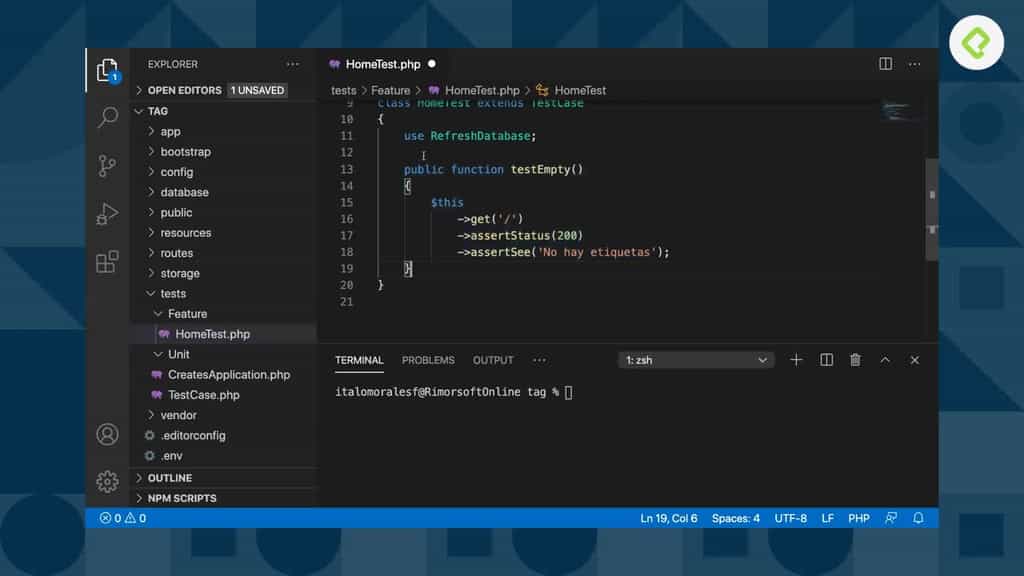The image size is (1024, 576).
Task: Open the Manage settings gear
Action: (107, 481)
